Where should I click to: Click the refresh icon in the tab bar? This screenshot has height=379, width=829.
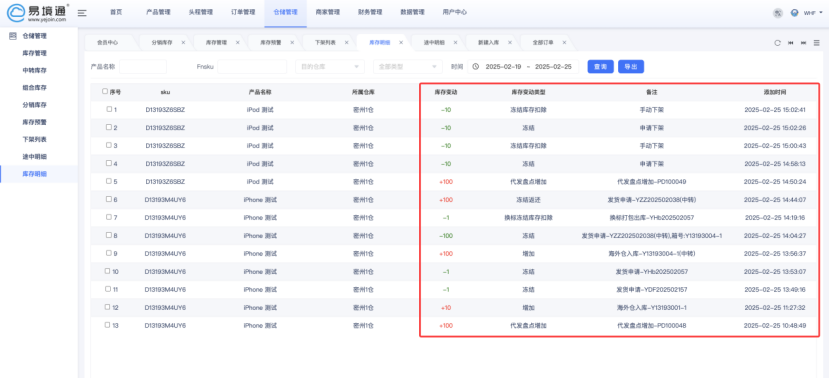tap(777, 43)
